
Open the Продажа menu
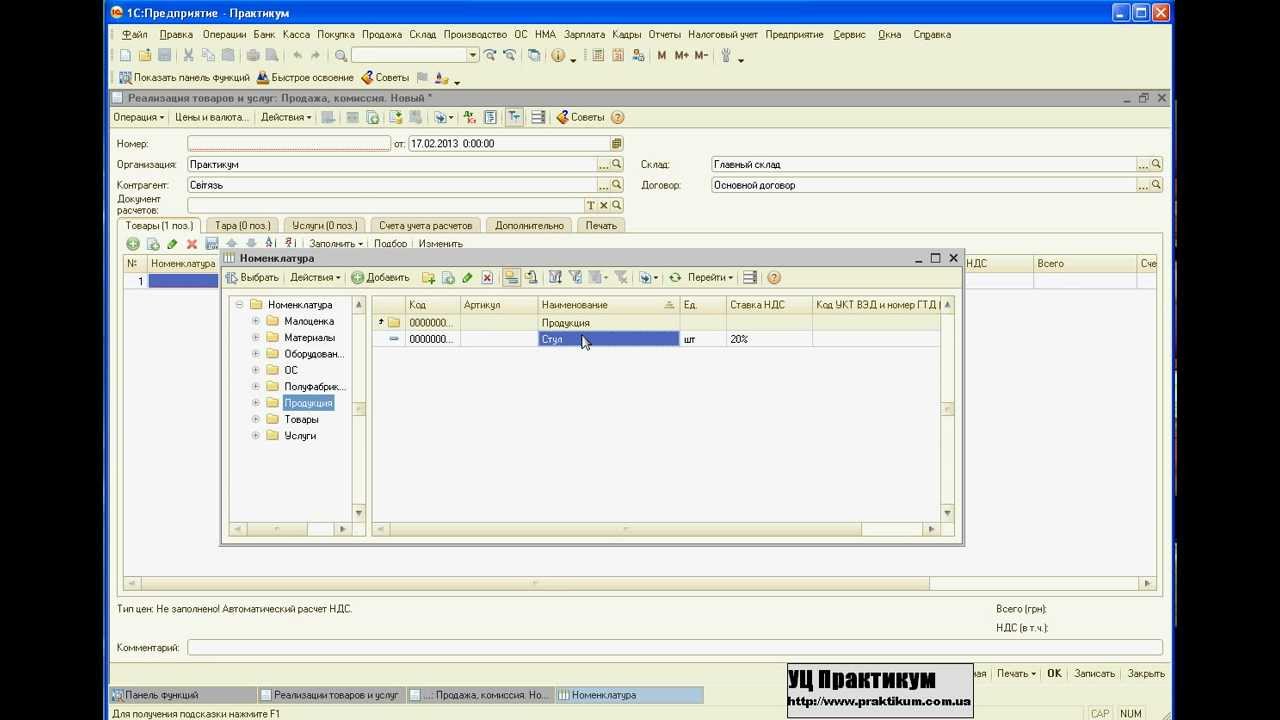382,34
